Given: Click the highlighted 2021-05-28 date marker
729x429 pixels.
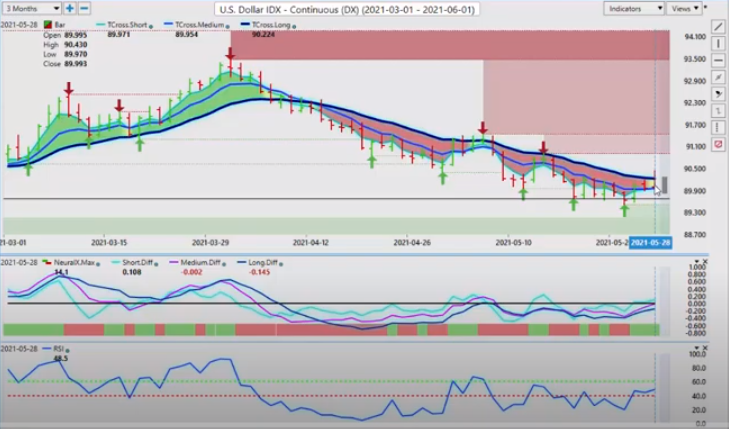Looking at the screenshot, I should click(649, 242).
